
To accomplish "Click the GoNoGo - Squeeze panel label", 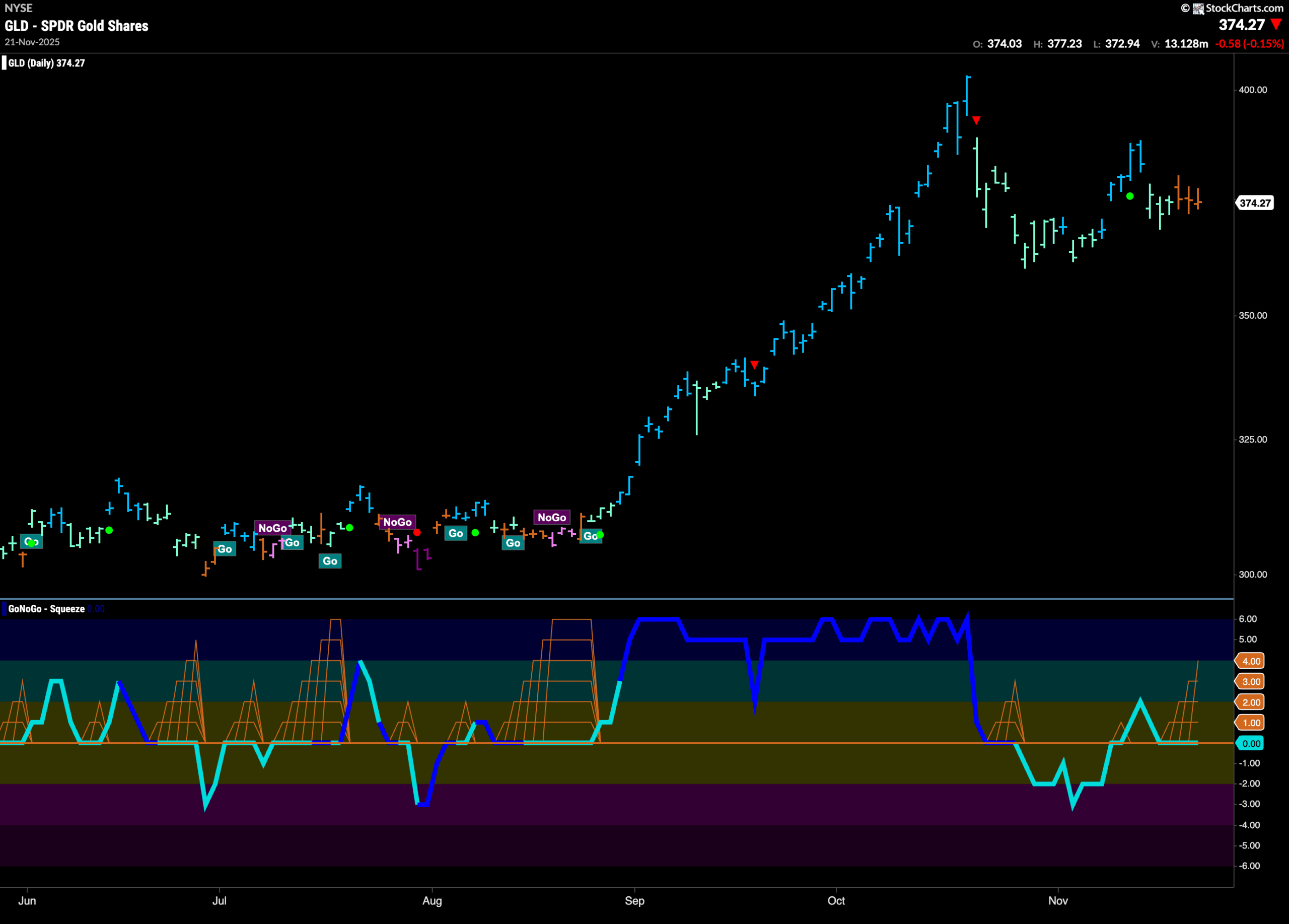I will [47, 609].
